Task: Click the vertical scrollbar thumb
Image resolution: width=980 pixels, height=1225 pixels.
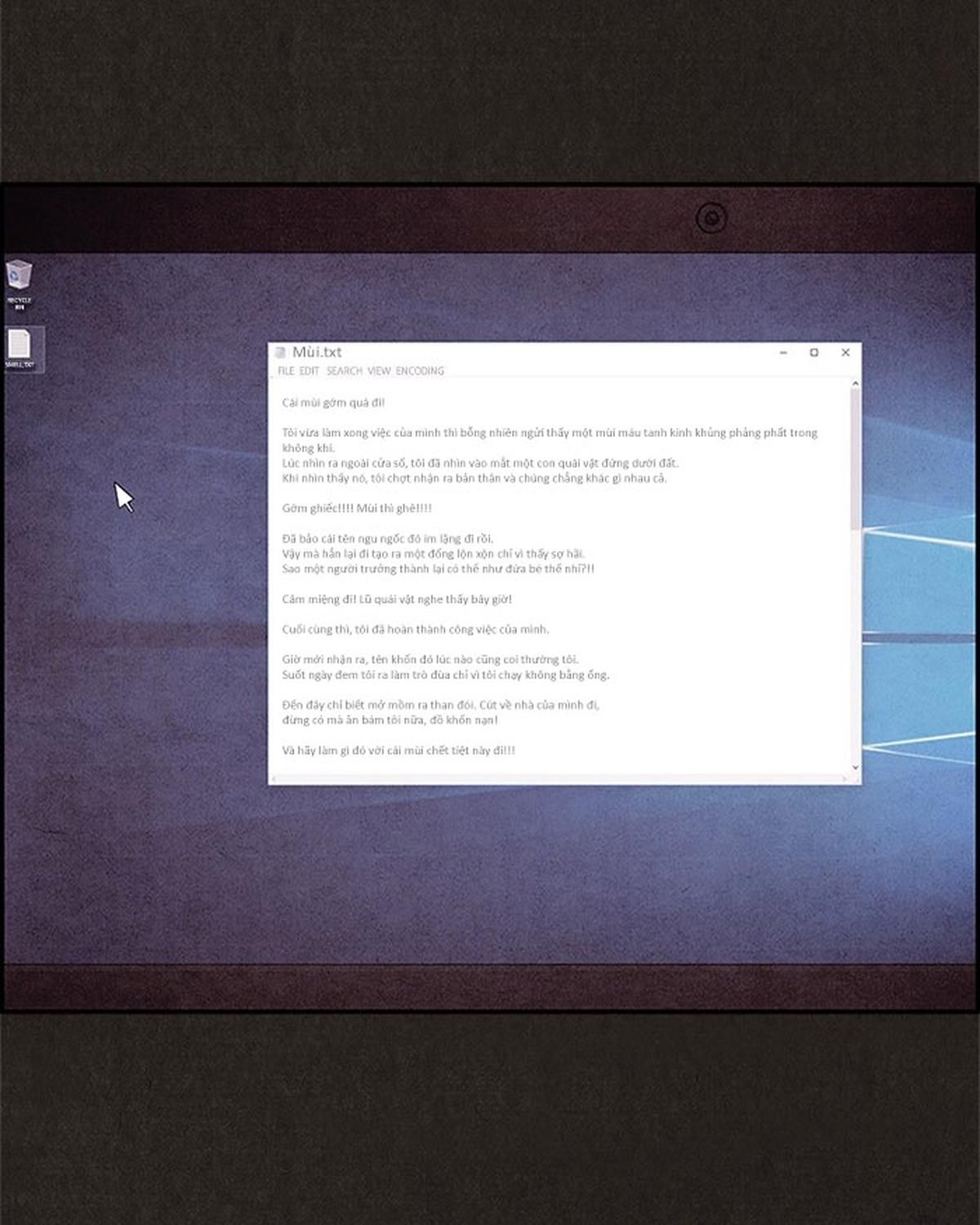Action: coord(855,457)
